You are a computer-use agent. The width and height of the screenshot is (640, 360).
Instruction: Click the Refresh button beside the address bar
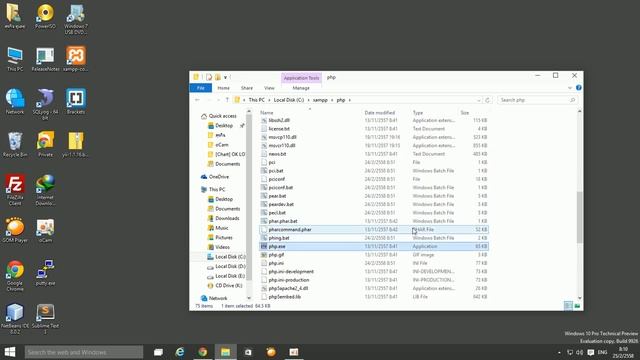coord(488,100)
